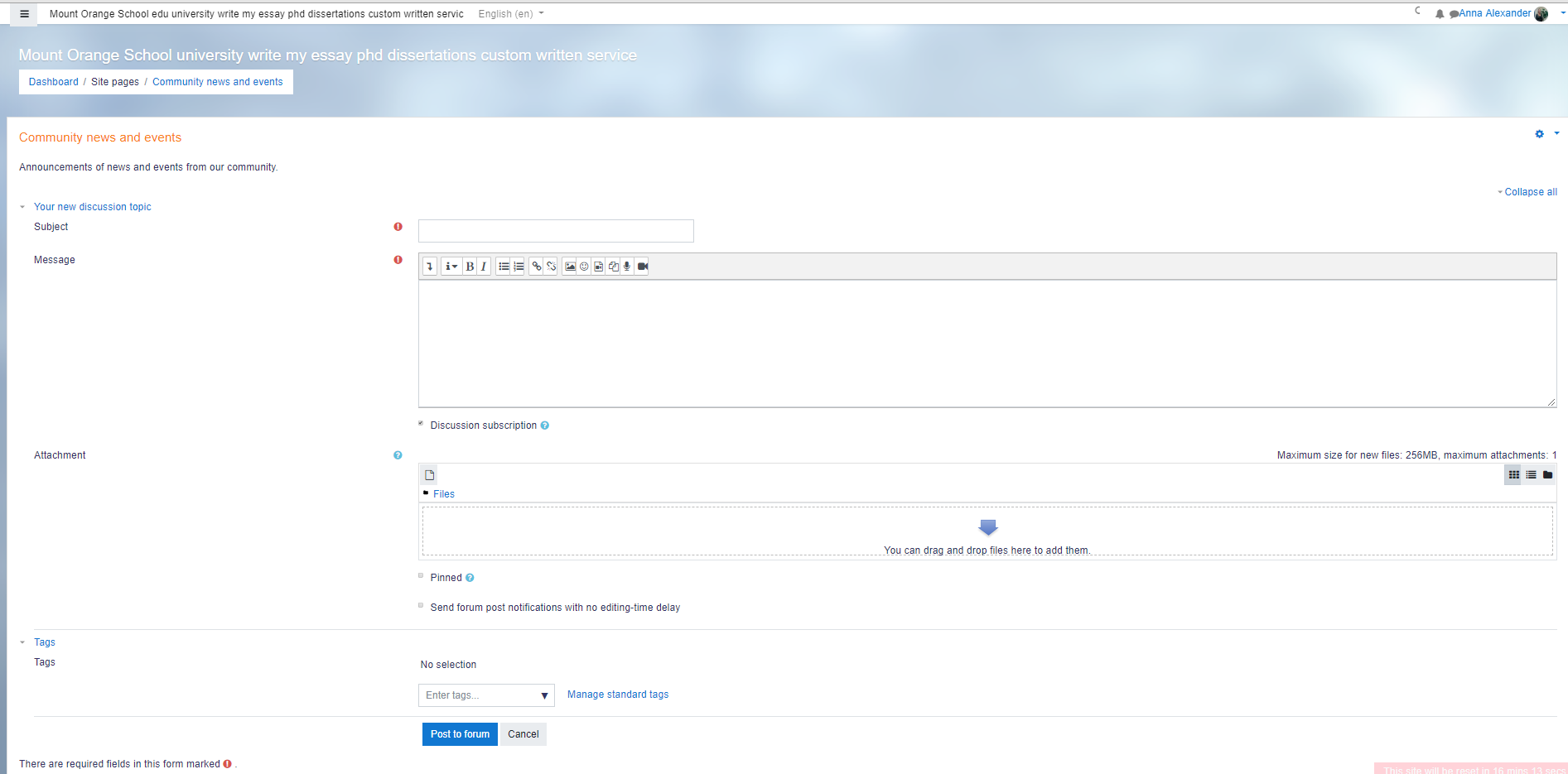Insert an image into the message
The height and width of the screenshot is (774, 1568).
[570, 267]
